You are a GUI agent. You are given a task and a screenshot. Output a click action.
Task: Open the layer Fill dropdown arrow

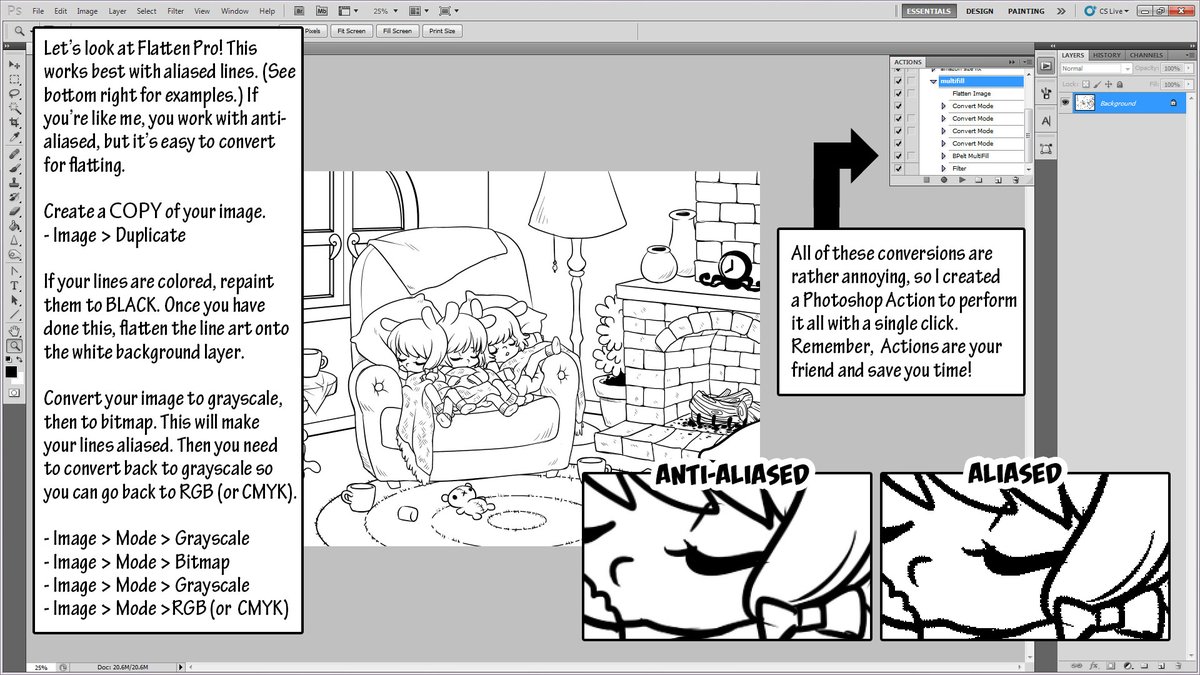pyautogui.click(x=1188, y=84)
